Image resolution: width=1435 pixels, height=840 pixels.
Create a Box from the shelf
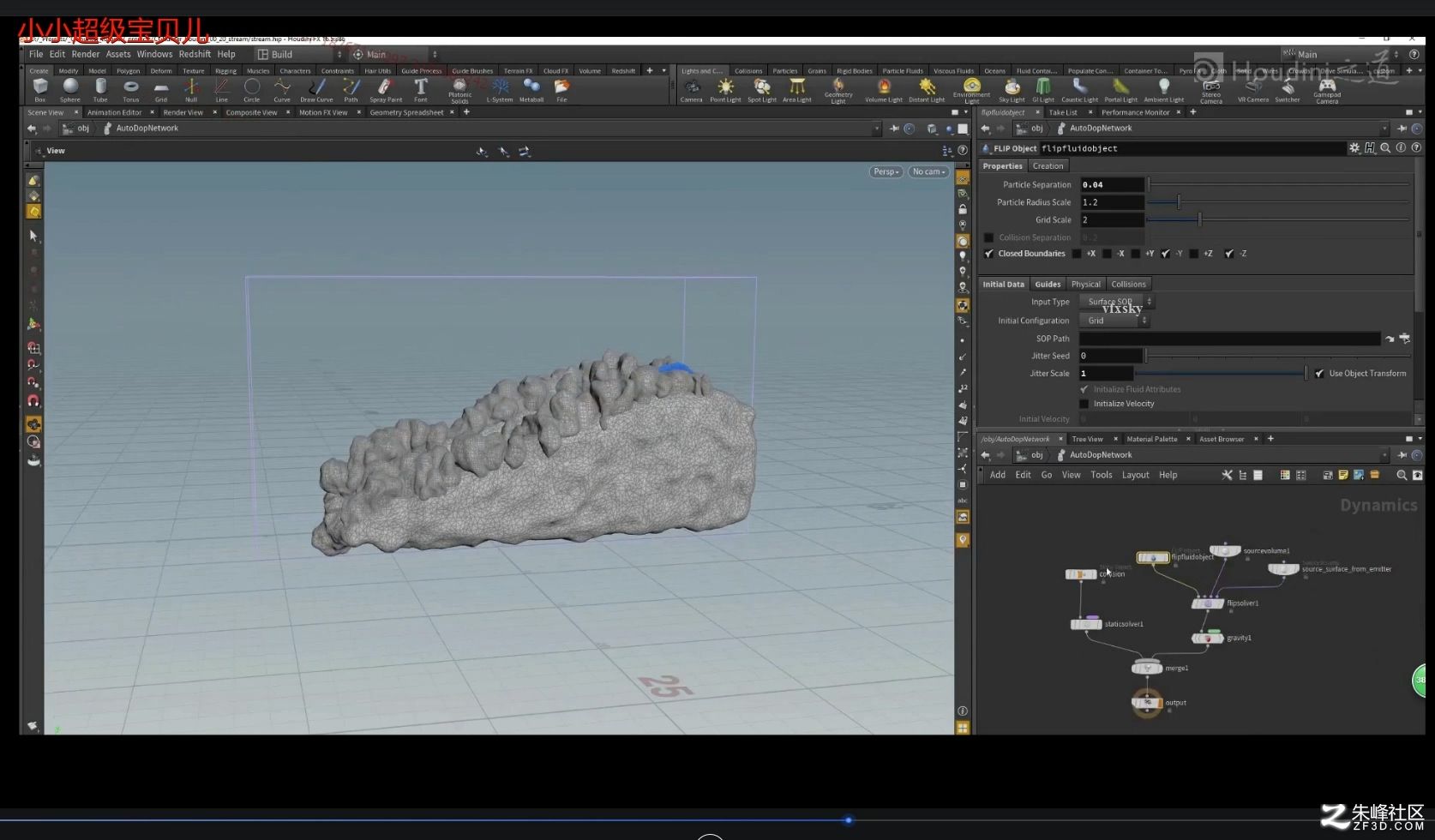pos(40,89)
